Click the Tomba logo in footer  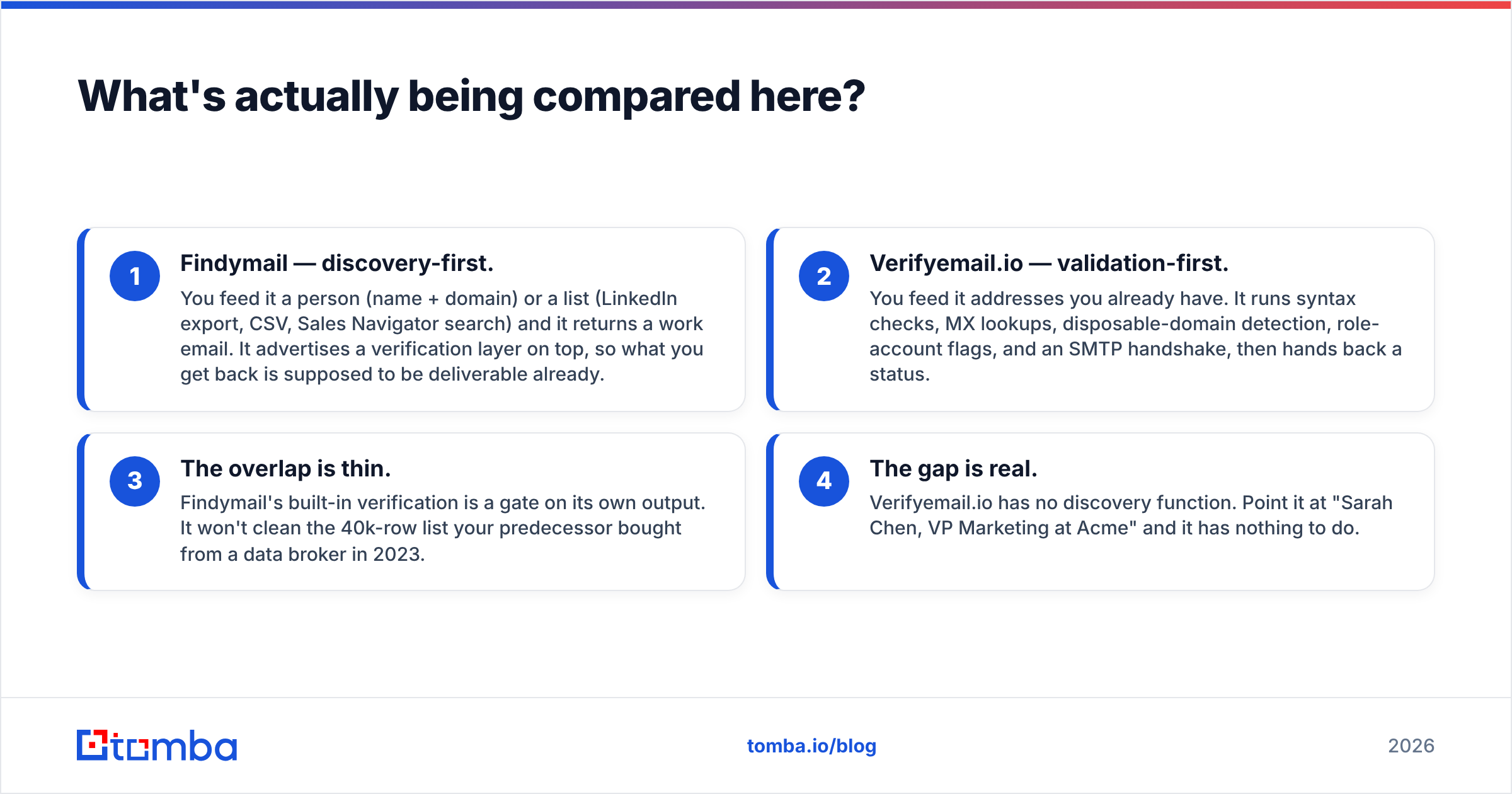157,745
